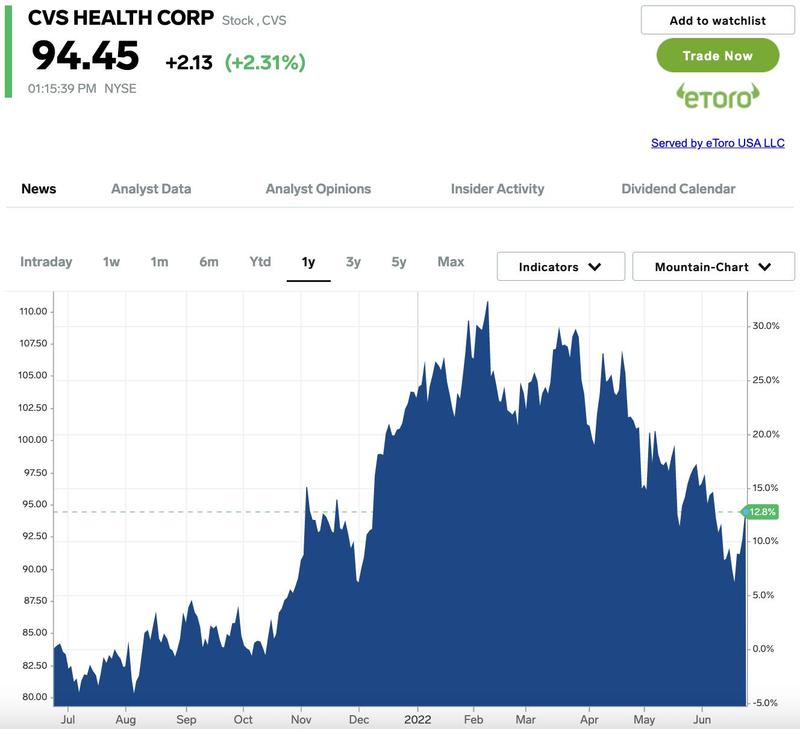Change chart range to 5y
This screenshot has width=800, height=729.
coord(398,262)
